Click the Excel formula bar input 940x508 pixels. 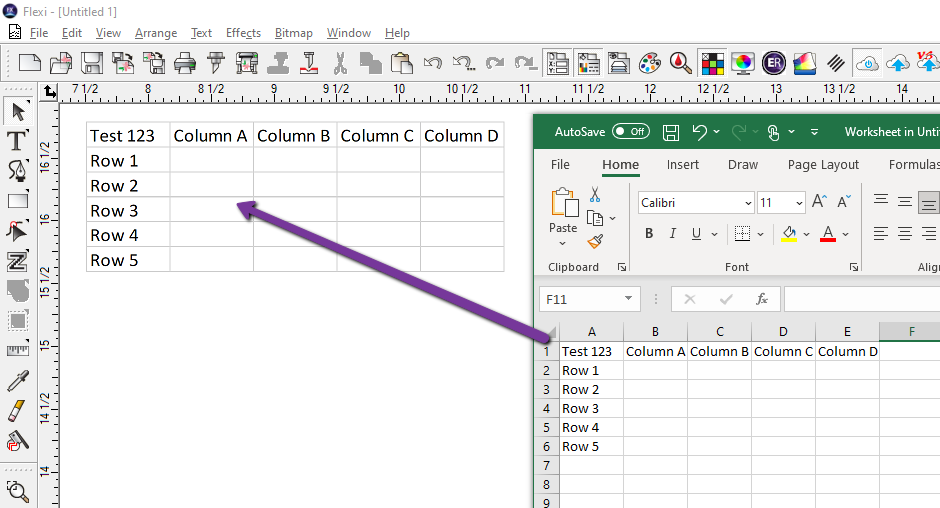[860, 299]
